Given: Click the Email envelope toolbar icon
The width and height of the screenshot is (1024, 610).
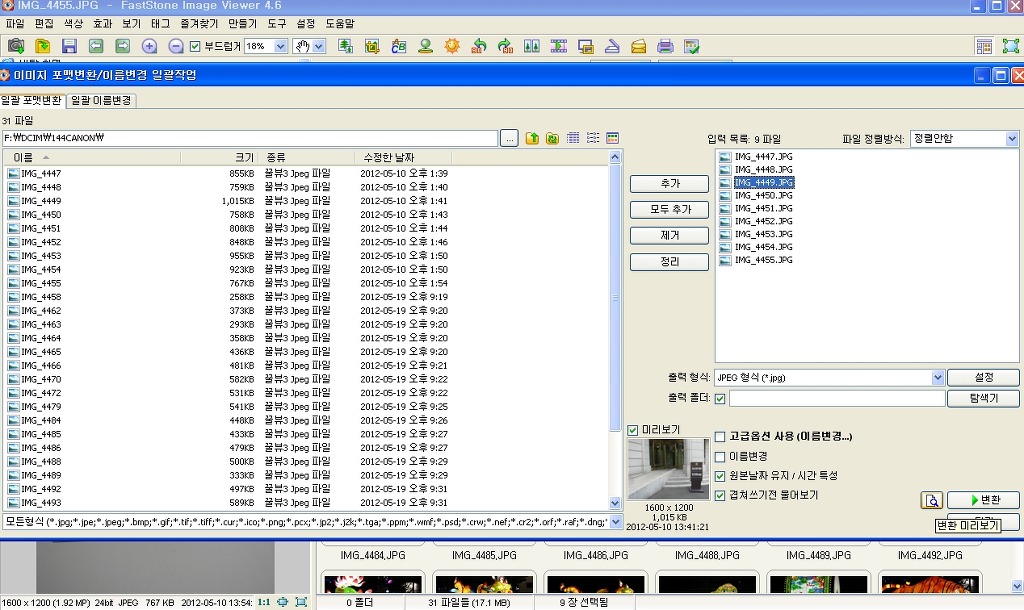Looking at the screenshot, I should pyautogui.click(x=639, y=46).
